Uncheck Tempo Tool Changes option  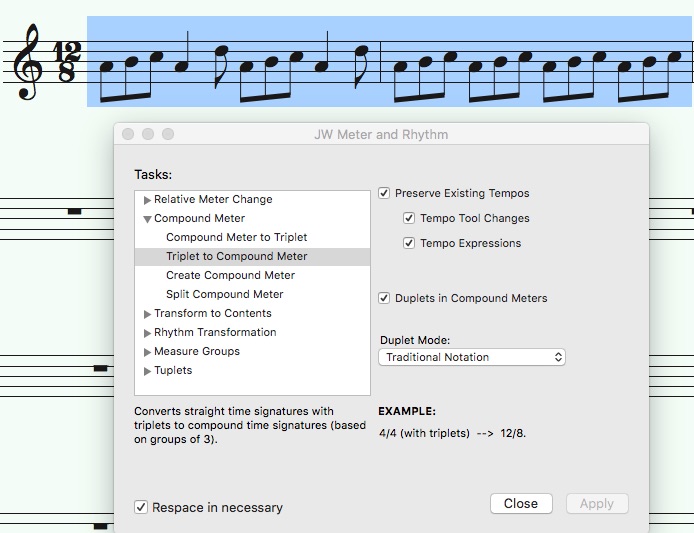click(x=410, y=218)
